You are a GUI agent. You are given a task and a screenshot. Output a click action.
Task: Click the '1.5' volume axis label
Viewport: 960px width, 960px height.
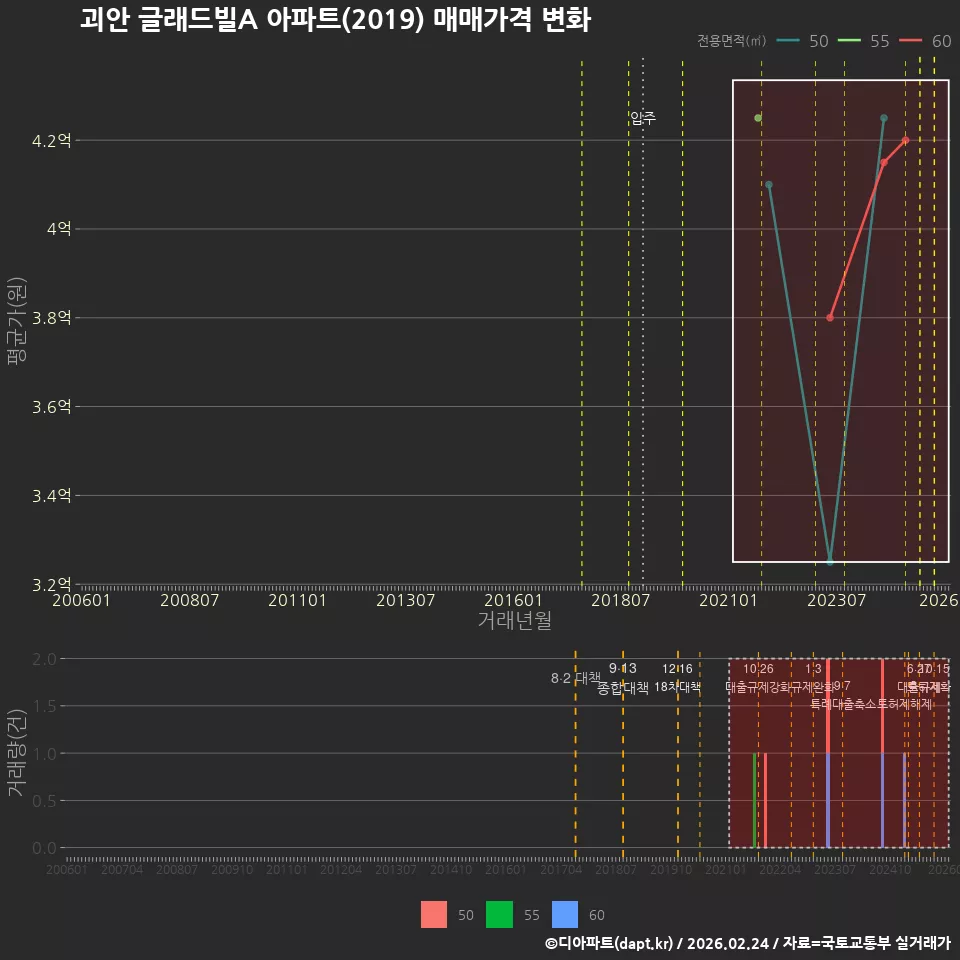click(44, 707)
